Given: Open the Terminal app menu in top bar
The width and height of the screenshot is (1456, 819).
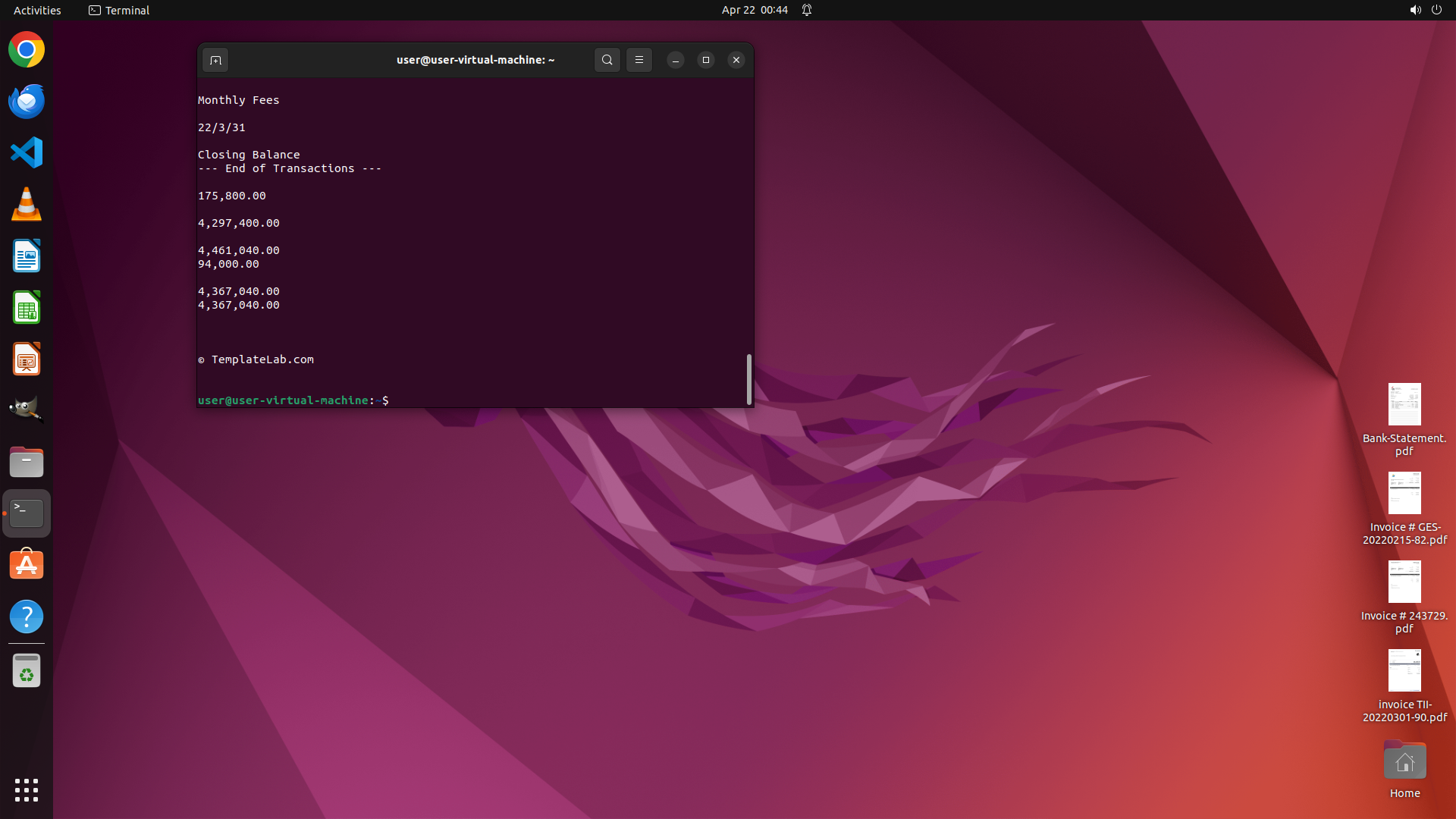Looking at the screenshot, I should point(119,10).
